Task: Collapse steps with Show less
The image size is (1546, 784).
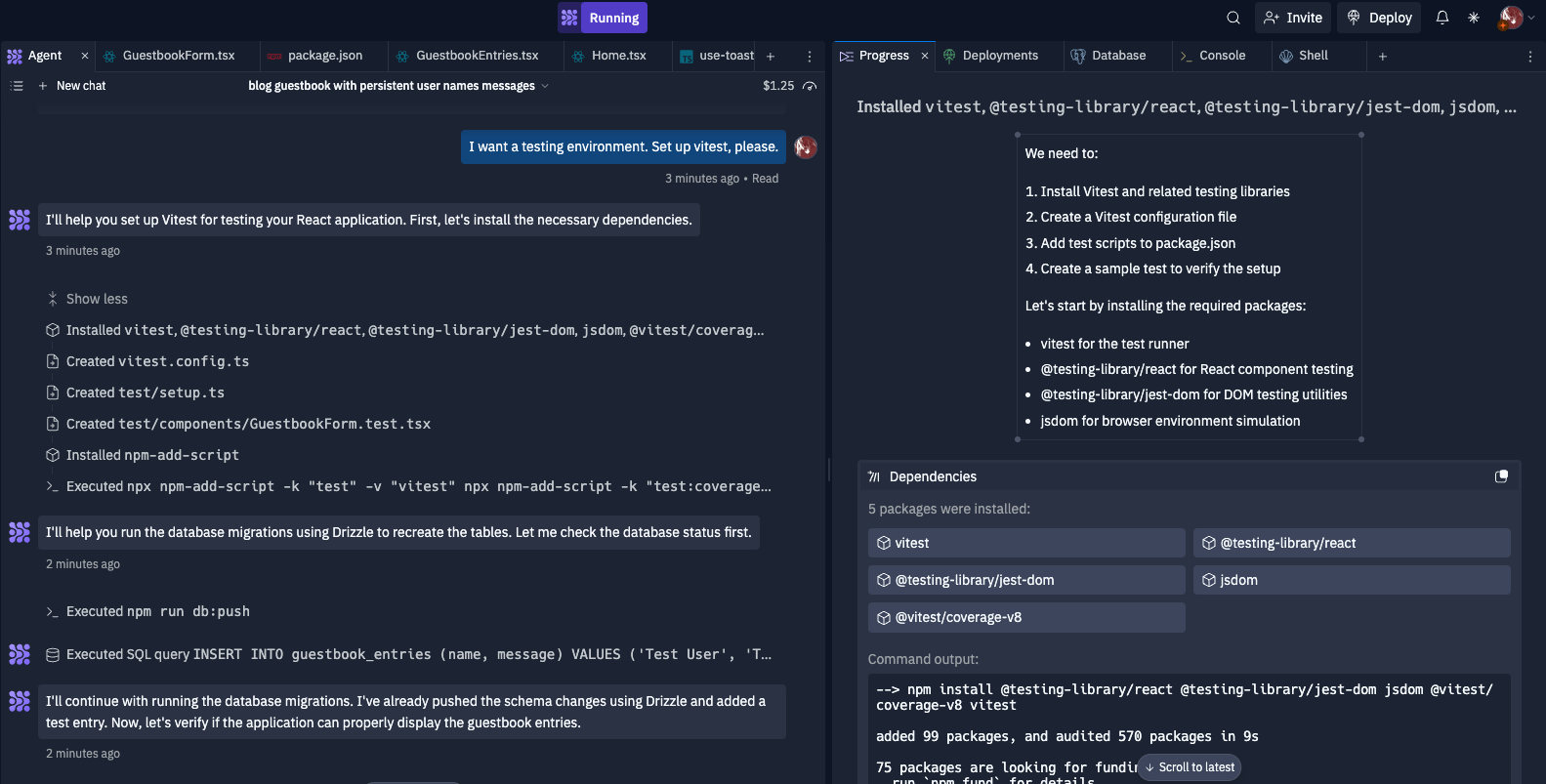Action: click(87, 299)
